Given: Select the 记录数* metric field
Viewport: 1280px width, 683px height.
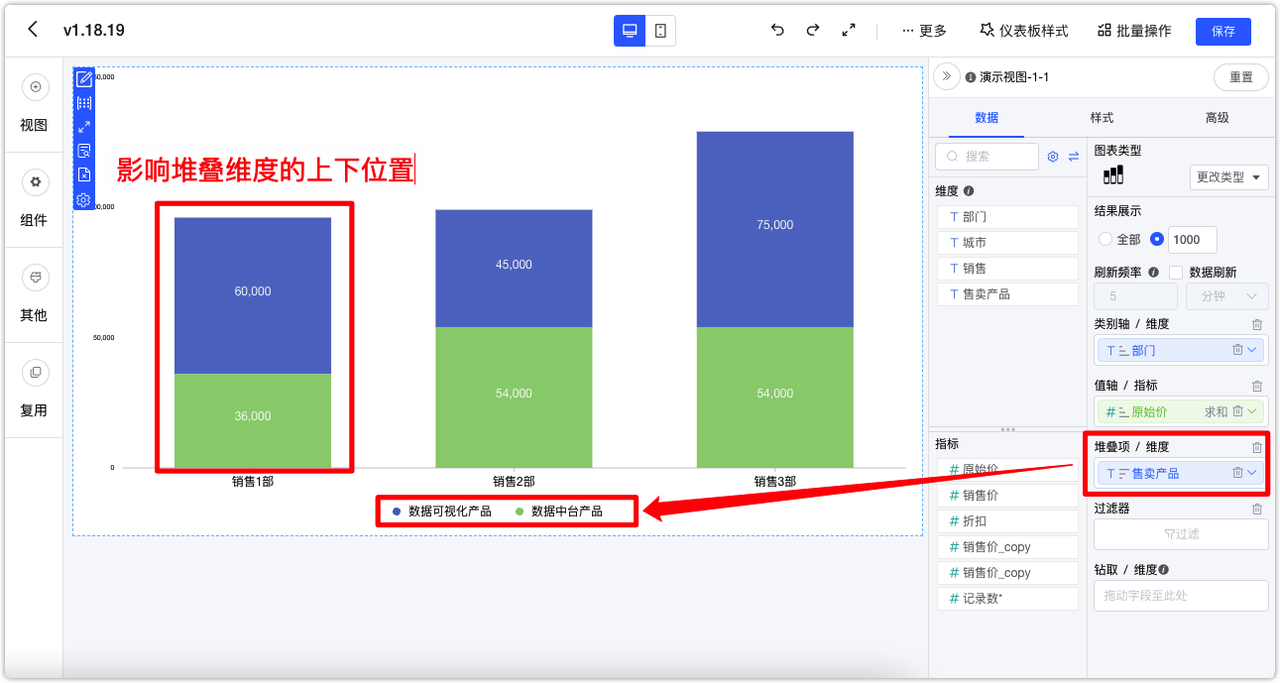Looking at the screenshot, I should [1007, 599].
